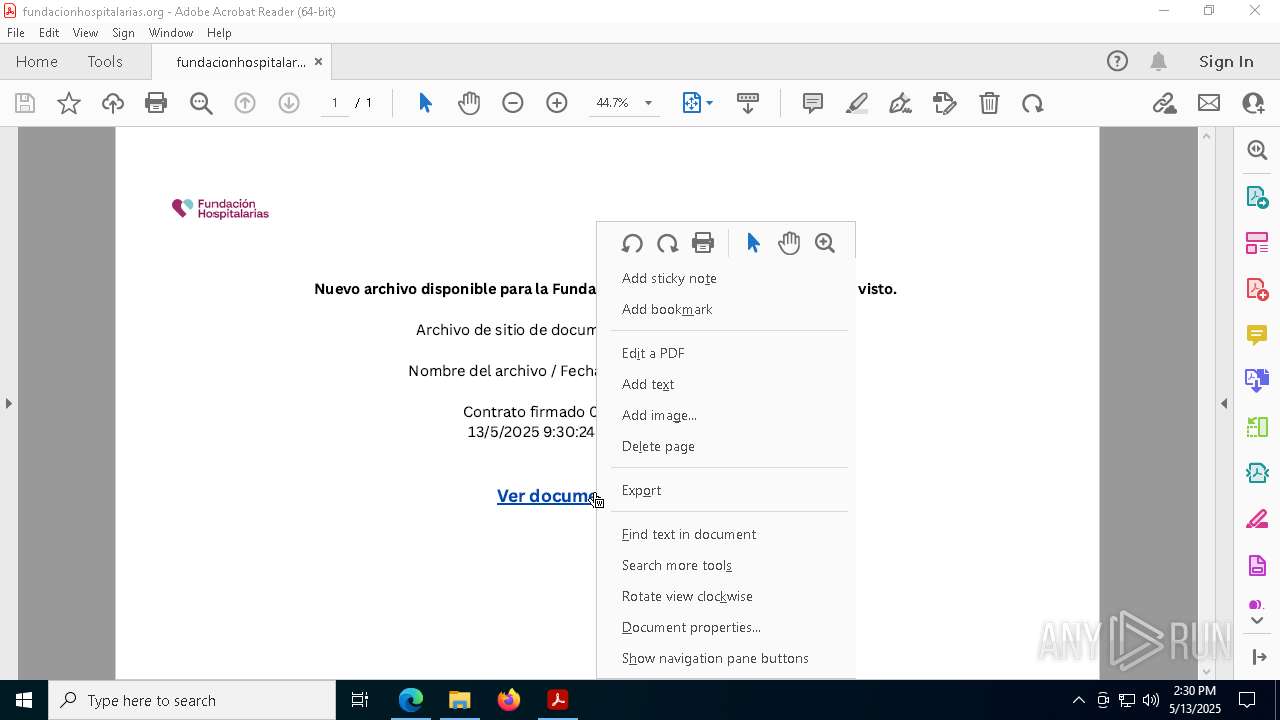Screen dimensions: 1280x720
Task: Expand the left navigation pane arrow
Action: tap(8, 403)
